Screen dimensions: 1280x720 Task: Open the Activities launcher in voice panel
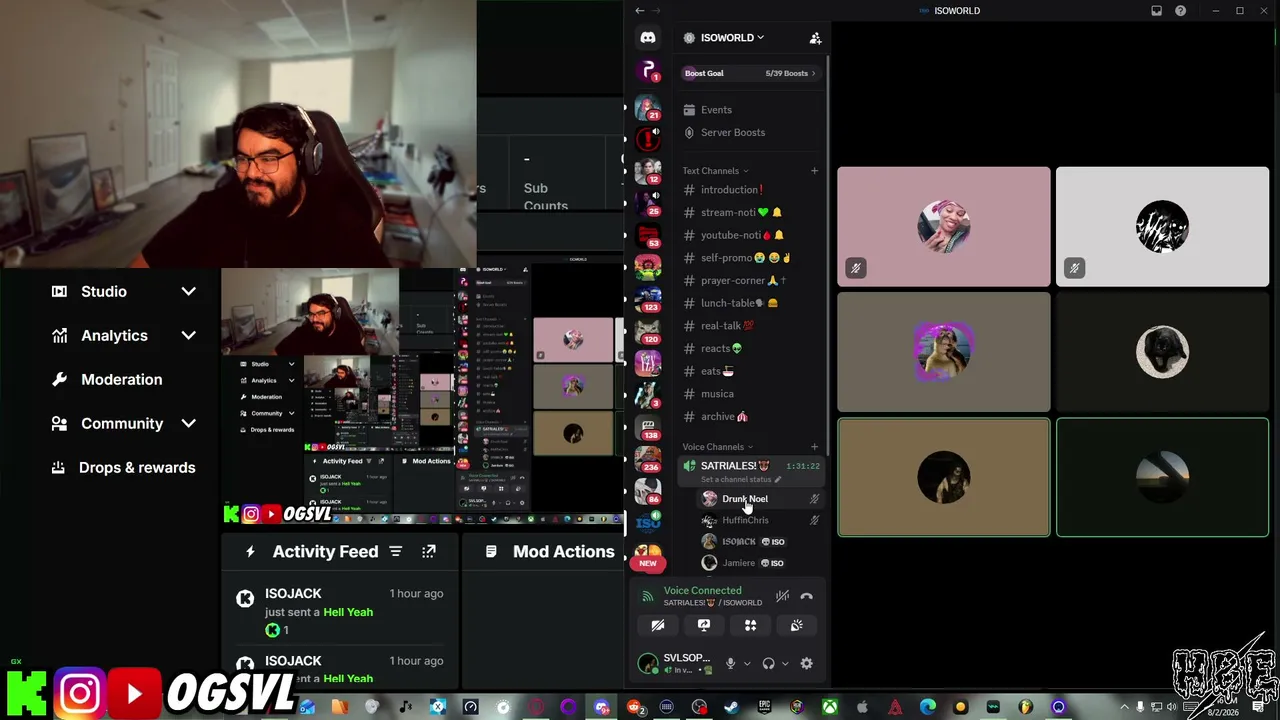click(x=750, y=625)
